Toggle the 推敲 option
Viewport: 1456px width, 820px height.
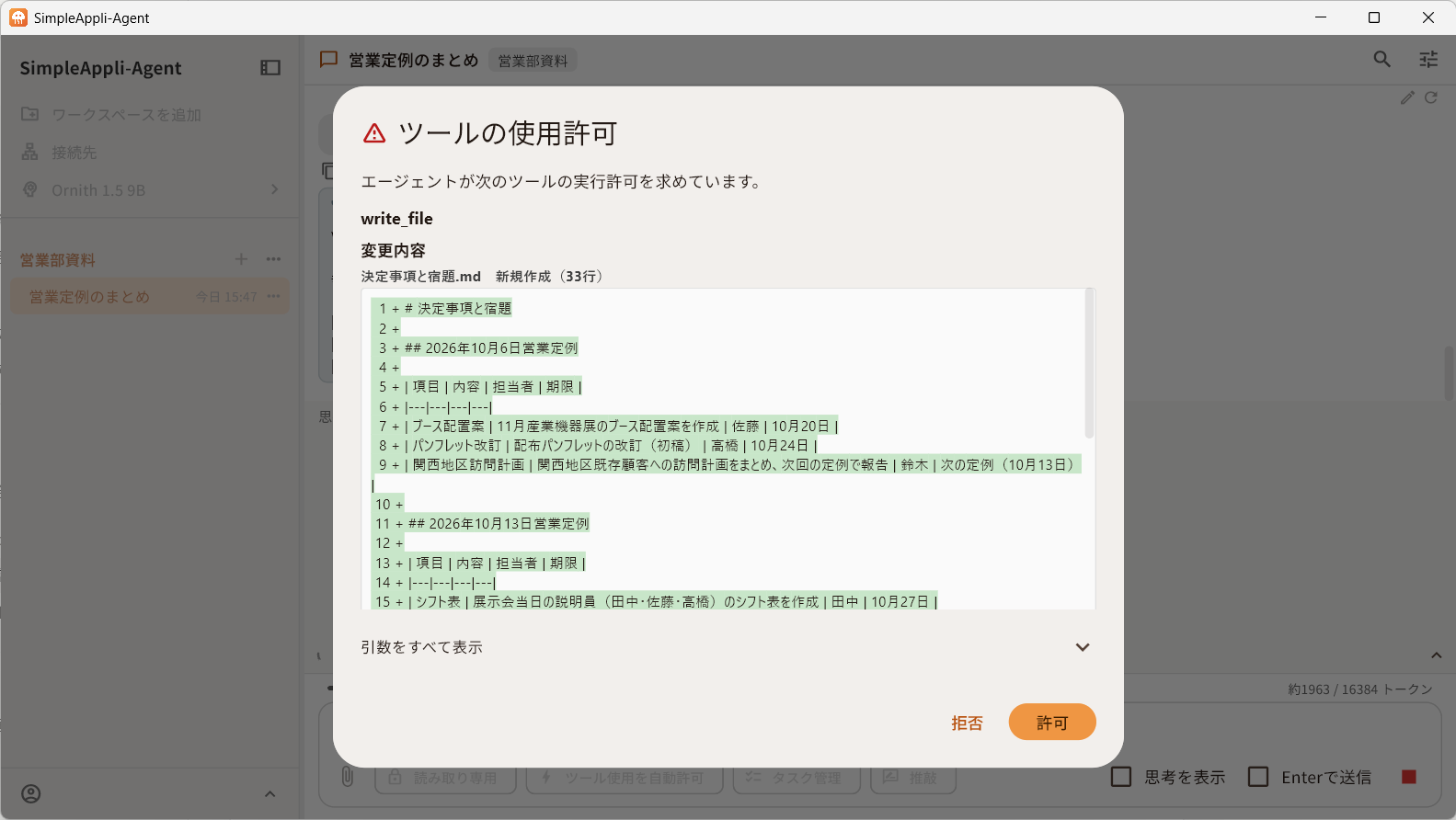point(913,778)
